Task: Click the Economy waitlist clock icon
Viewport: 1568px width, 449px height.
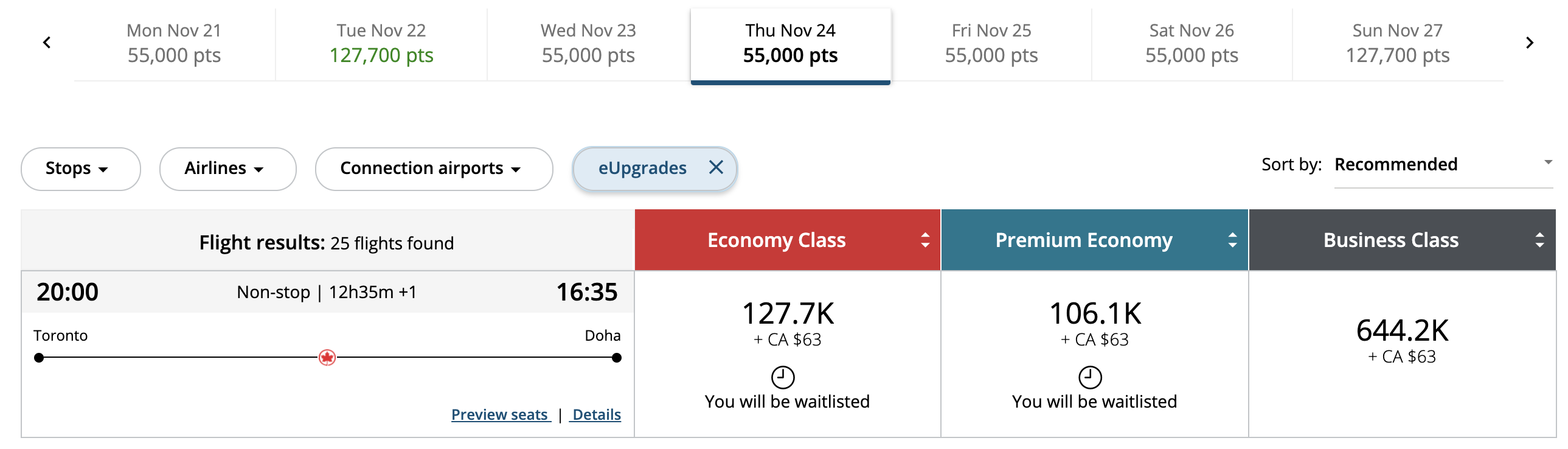Action: (x=783, y=377)
